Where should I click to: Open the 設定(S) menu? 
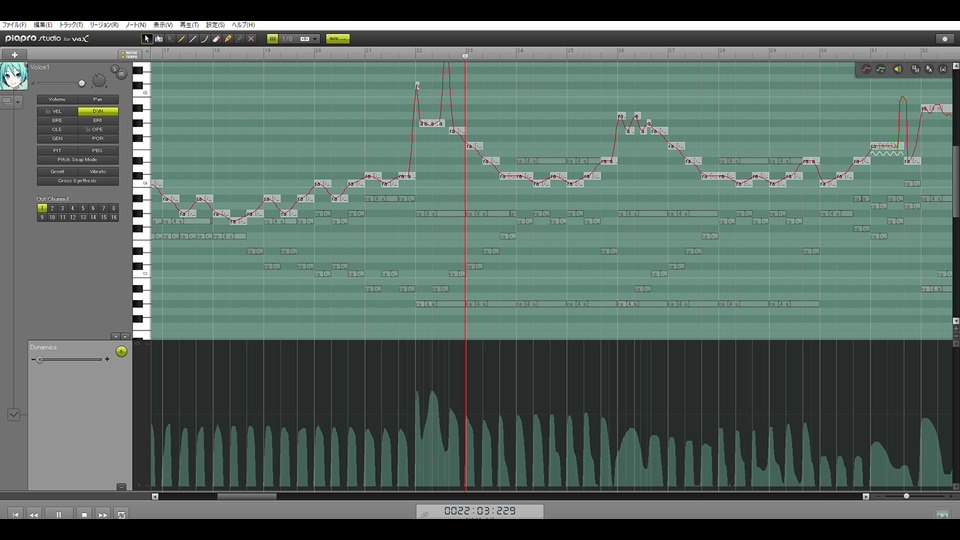[x=216, y=25]
